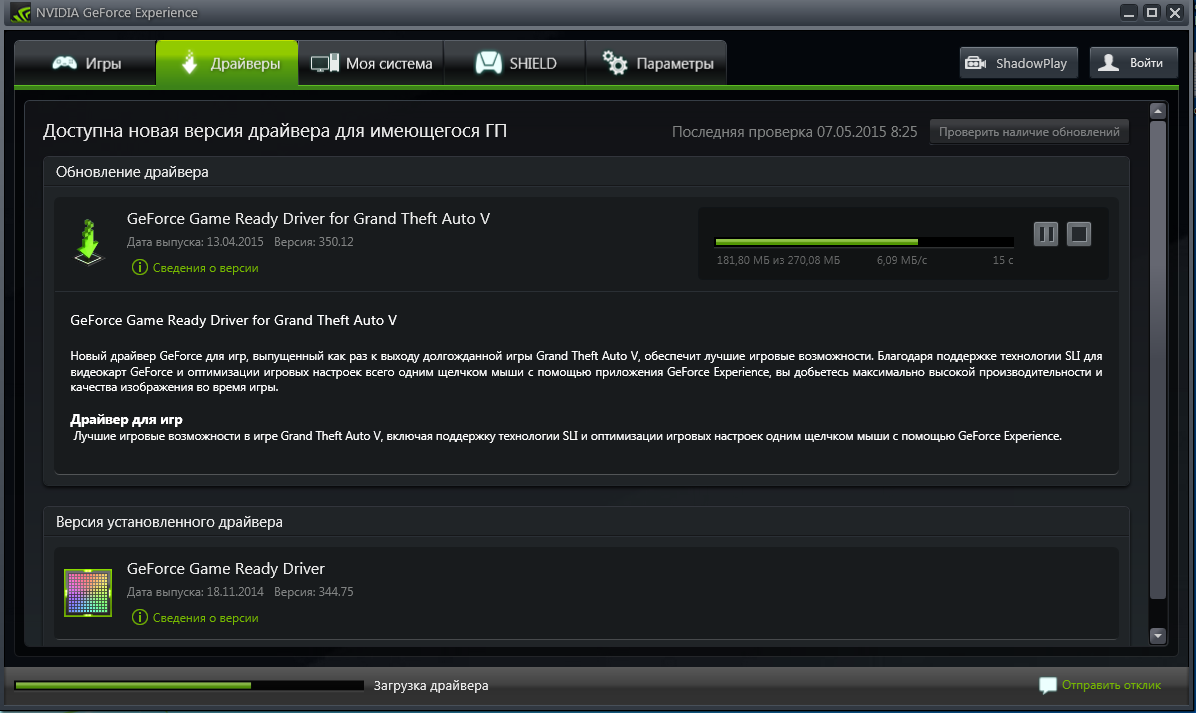This screenshot has height=713, width=1196.
Task: Stop the driver download
Action: coord(1079,234)
